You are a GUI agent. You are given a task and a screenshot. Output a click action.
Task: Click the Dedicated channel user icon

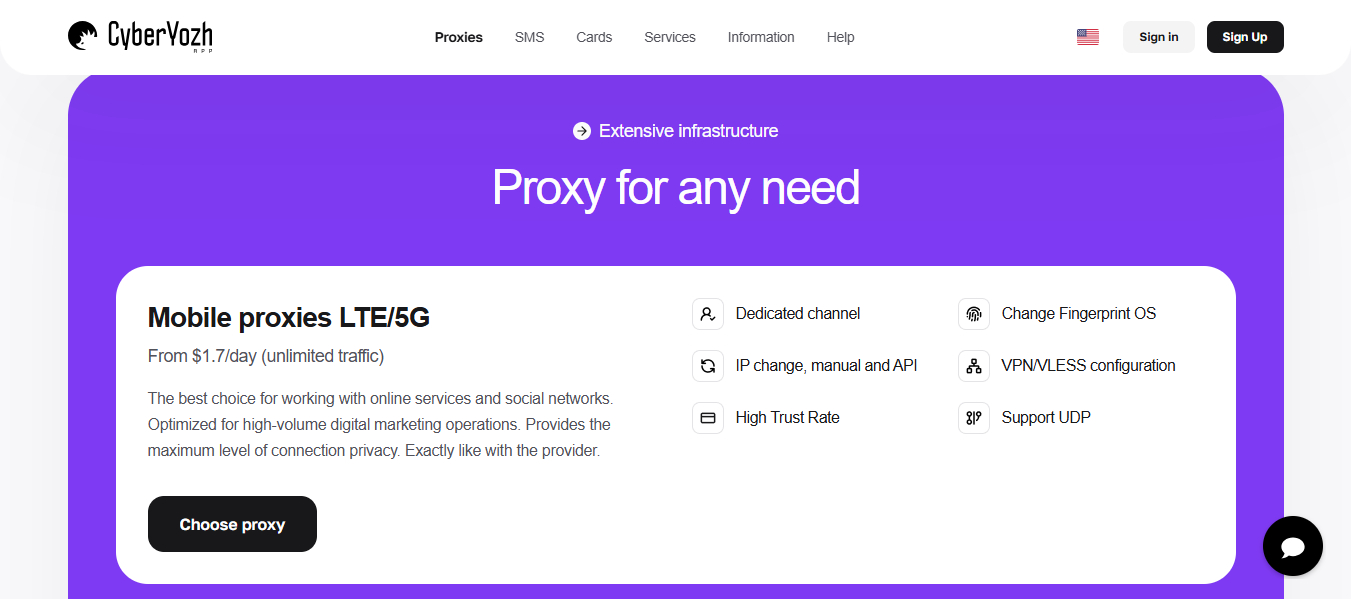[708, 314]
